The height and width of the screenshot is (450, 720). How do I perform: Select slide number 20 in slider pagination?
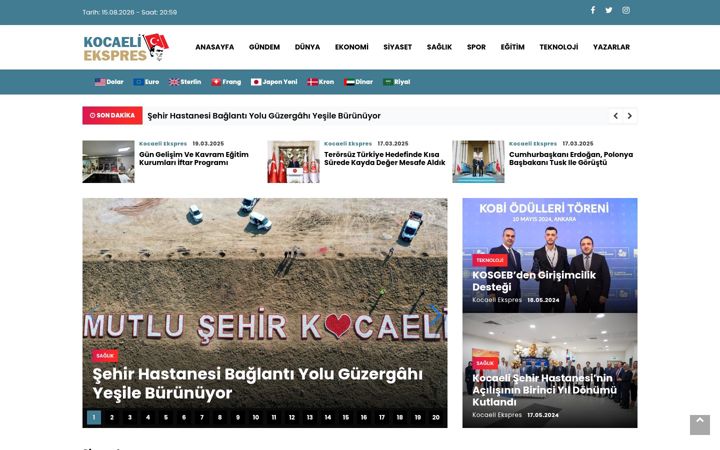[436, 417]
